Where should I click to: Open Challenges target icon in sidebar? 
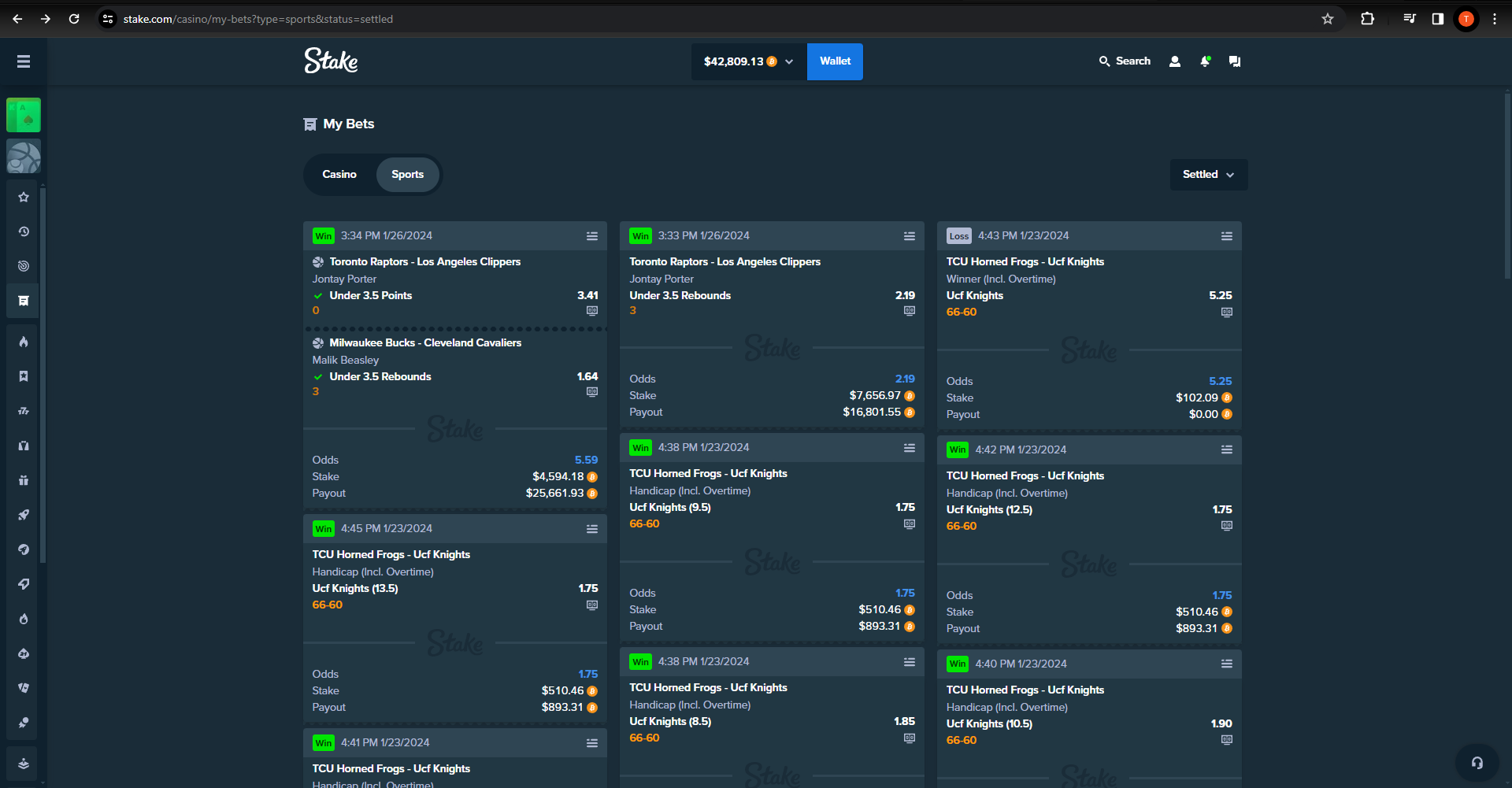(x=24, y=266)
